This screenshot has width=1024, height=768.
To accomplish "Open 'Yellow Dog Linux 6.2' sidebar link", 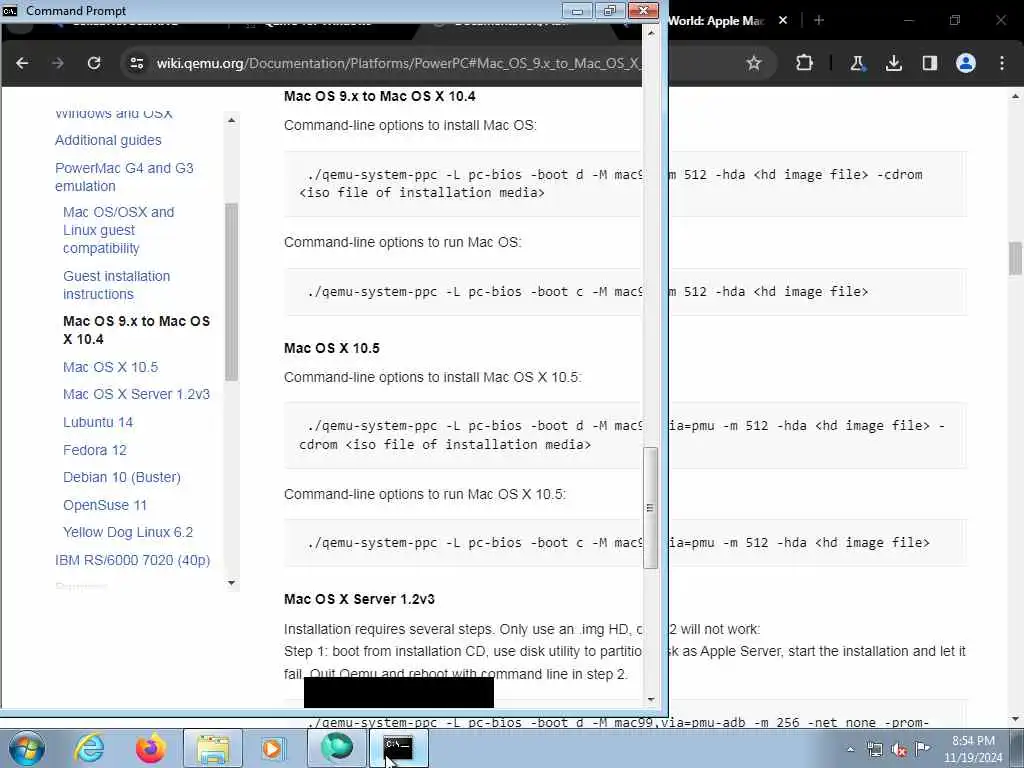I will (128, 532).
